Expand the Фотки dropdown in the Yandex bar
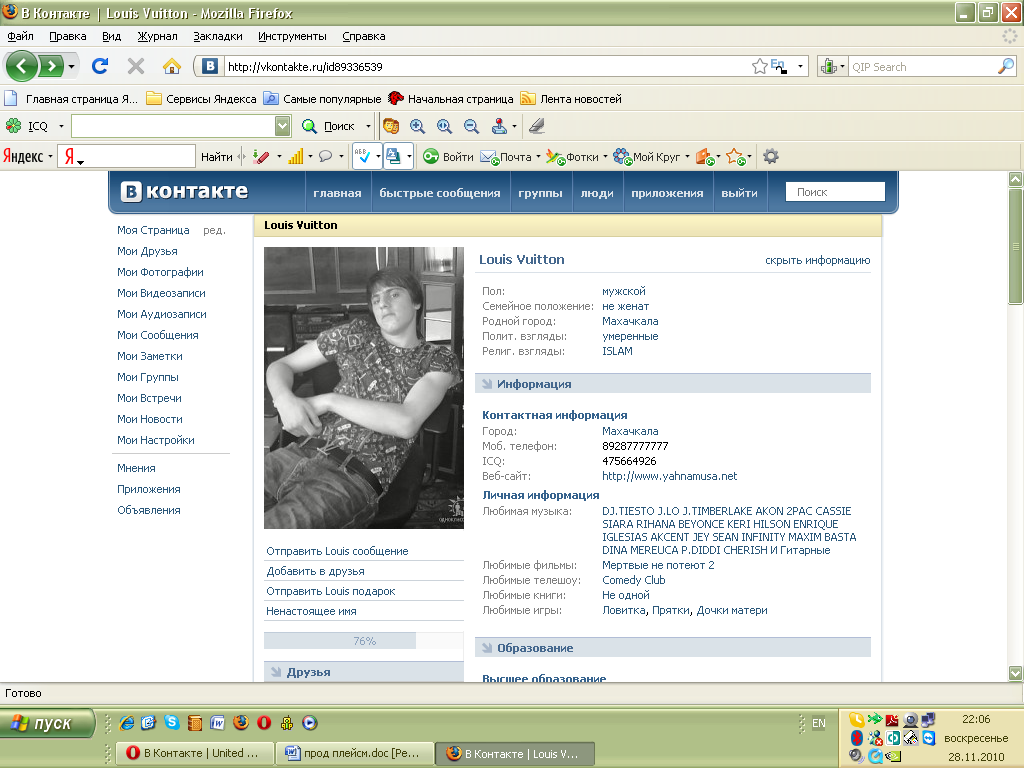Screen dimensions: 1024x768 point(605,157)
